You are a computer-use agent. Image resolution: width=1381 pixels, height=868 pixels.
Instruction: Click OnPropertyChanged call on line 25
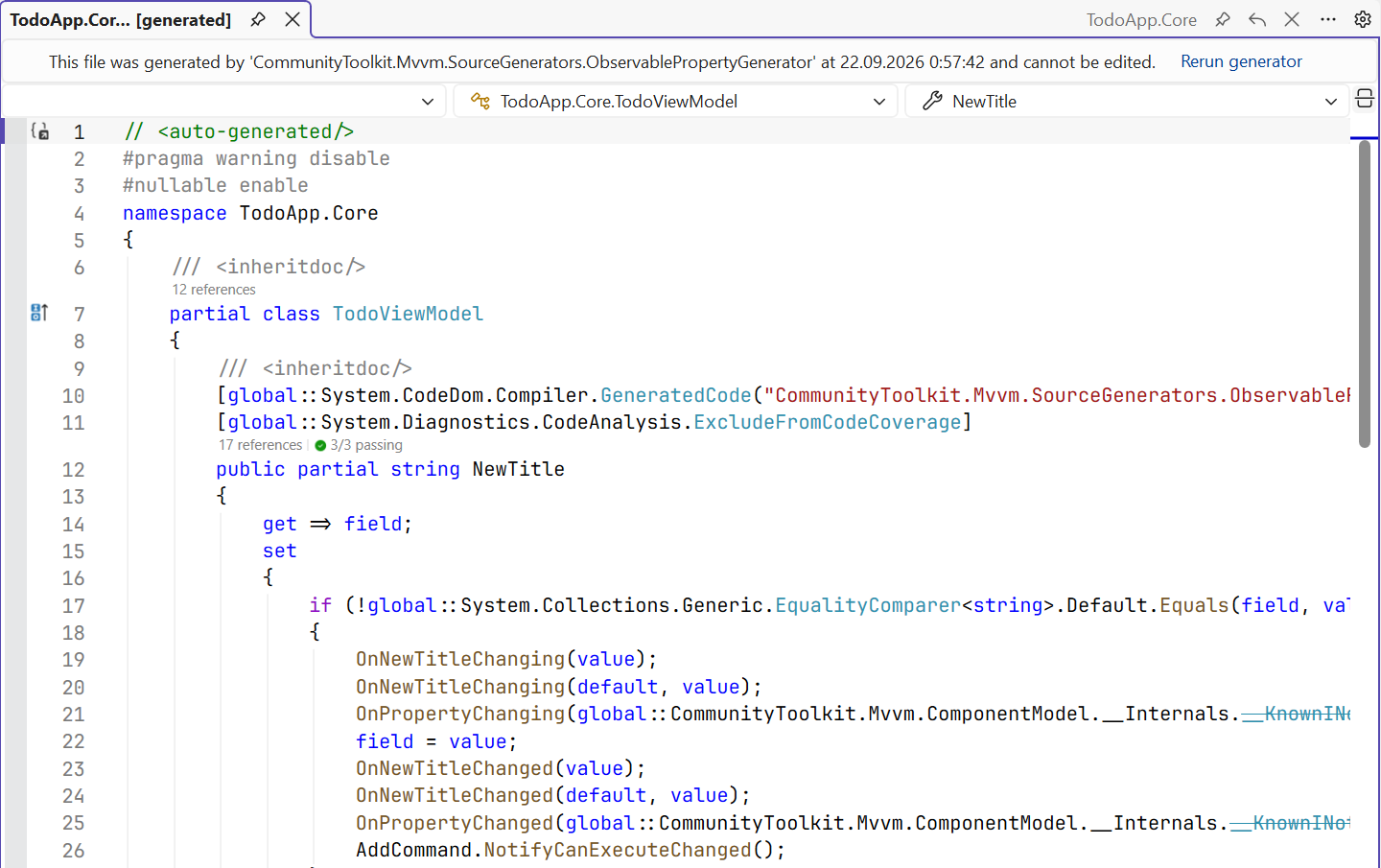click(x=455, y=823)
